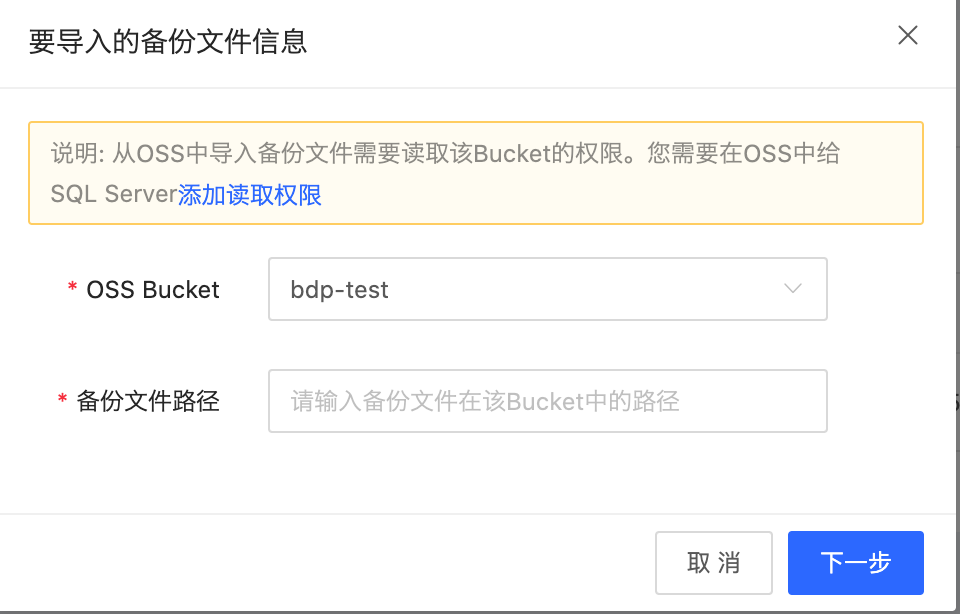Click the 取消 button
Viewport: 960px width, 614px height.
(x=714, y=563)
